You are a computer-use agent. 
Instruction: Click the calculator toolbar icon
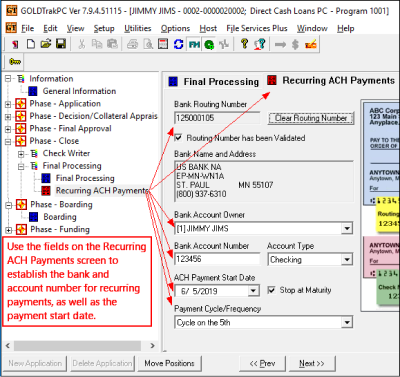coord(163,44)
